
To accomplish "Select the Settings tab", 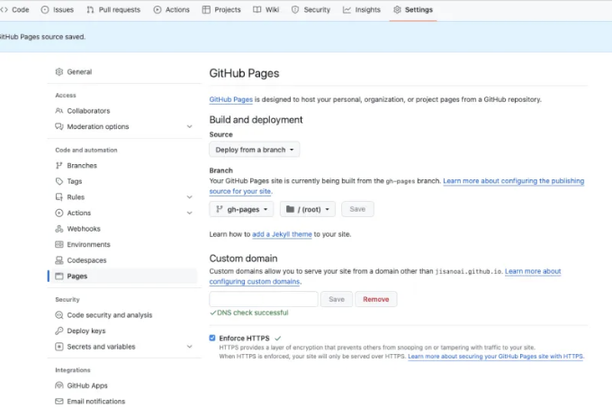I will pos(413,10).
